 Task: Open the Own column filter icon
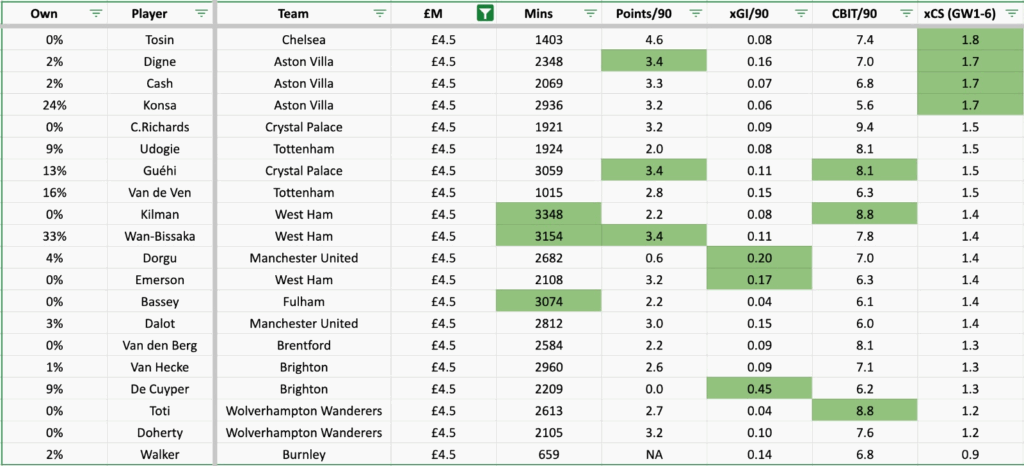[x=96, y=13]
